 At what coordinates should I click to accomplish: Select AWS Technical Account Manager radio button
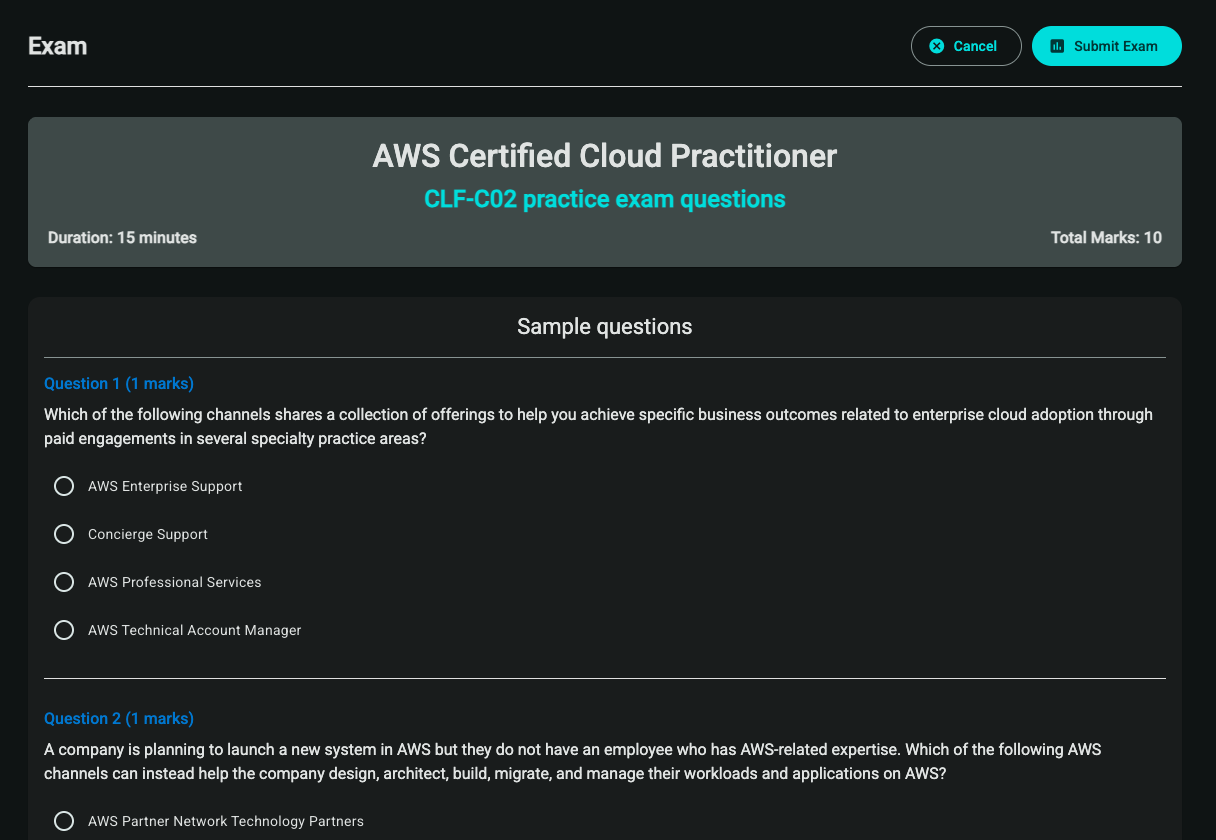[x=64, y=630]
